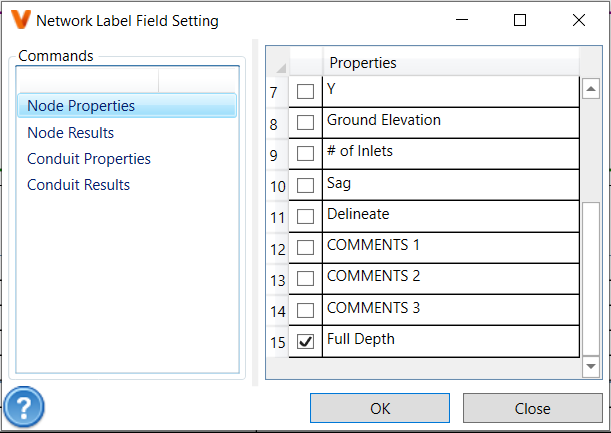Enable the COMMENTS 1 checkbox
This screenshot has width=611, height=433.
(x=306, y=247)
